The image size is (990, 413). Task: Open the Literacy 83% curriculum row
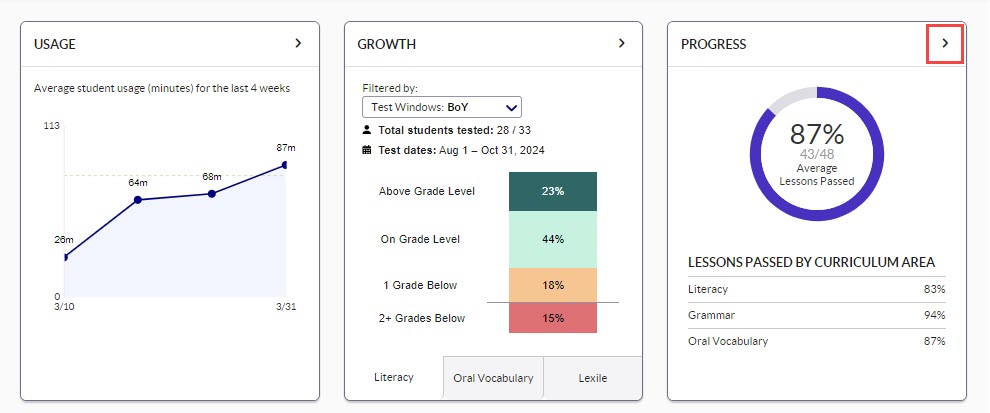click(x=816, y=289)
